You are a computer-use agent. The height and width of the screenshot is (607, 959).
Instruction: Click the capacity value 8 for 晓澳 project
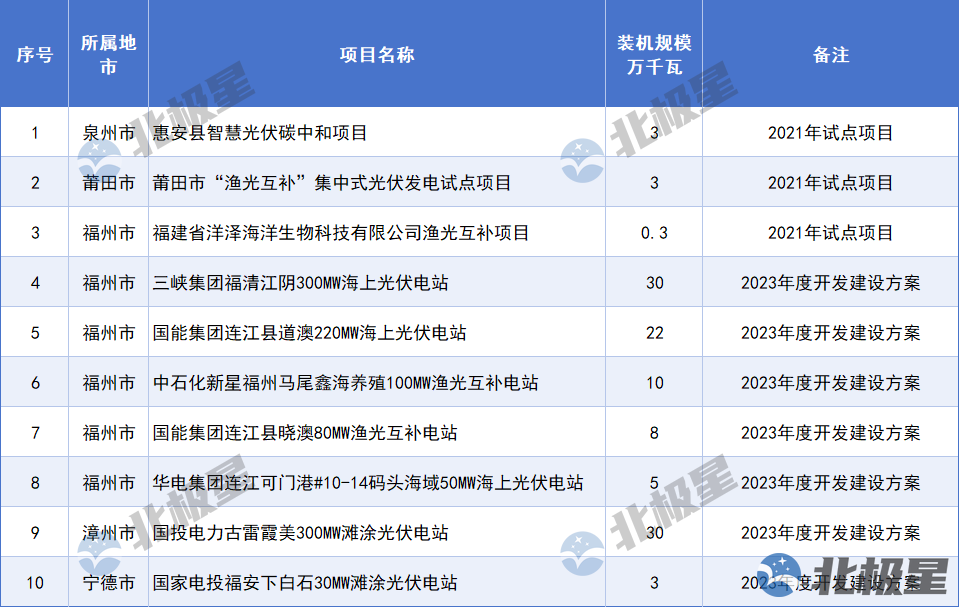(654, 432)
